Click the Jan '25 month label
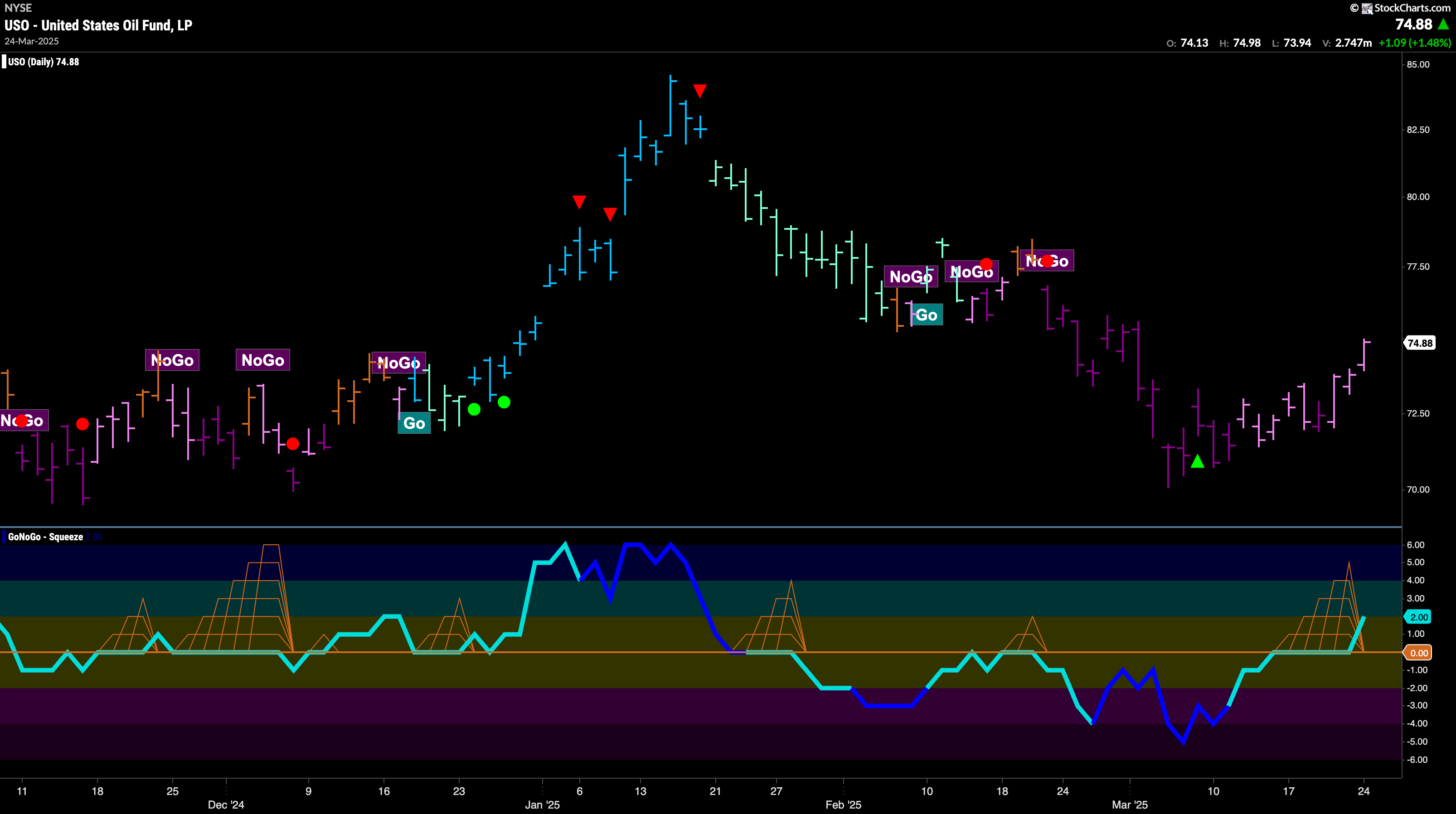 click(542, 805)
